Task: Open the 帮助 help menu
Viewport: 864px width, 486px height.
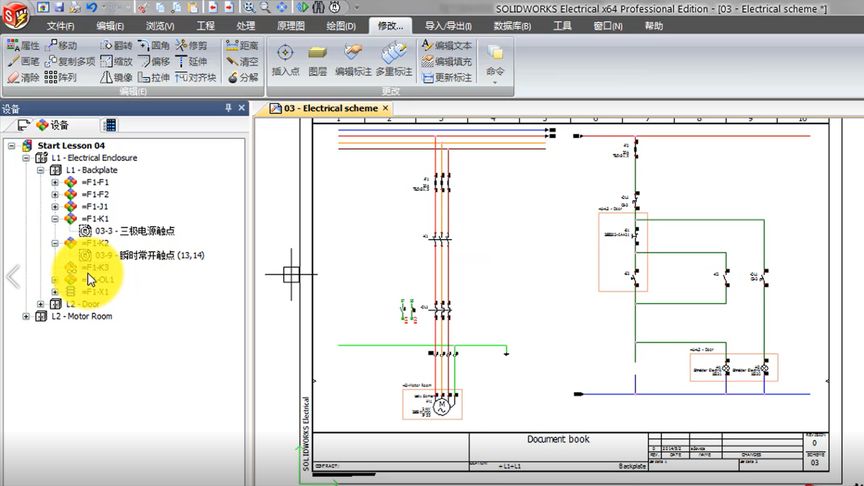Action: pyautogui.click(x=654, y=26)
